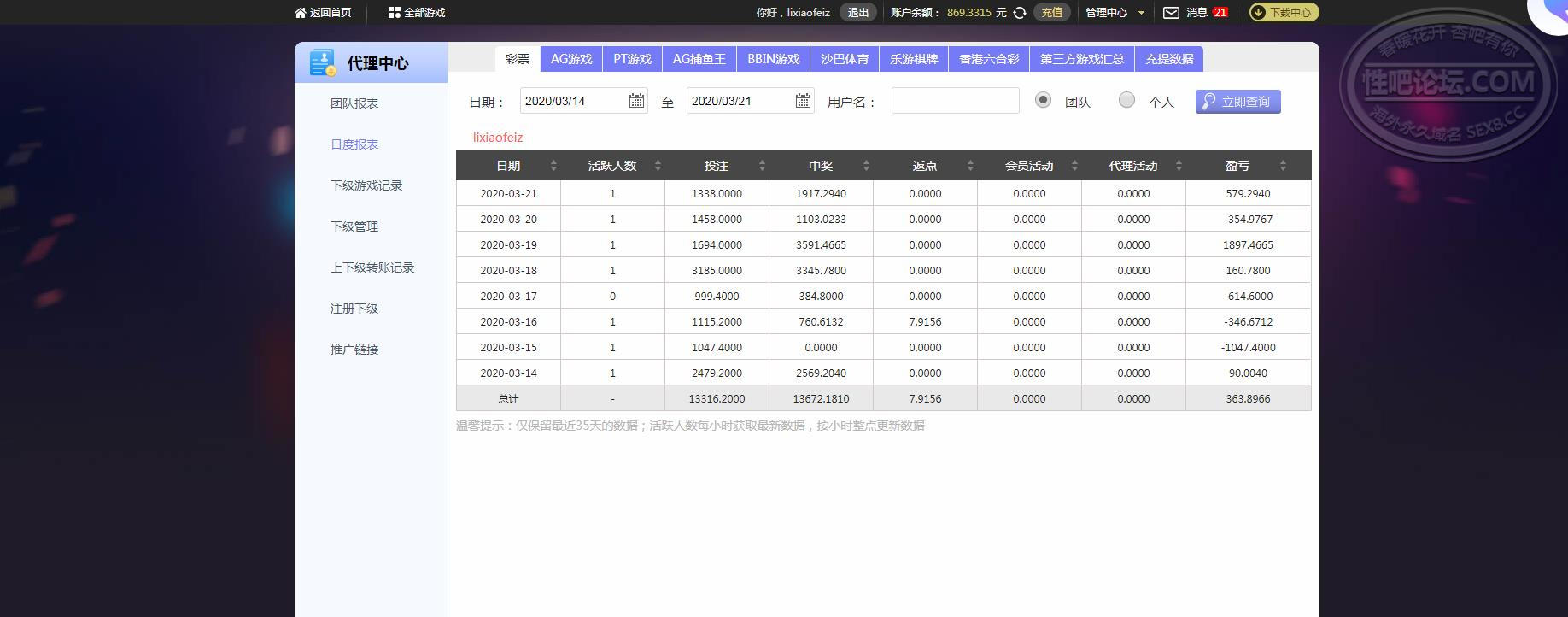Viewport: 1568px width, 617px height.
Task: Refresh the account balance
Action: pos(1020,13)
